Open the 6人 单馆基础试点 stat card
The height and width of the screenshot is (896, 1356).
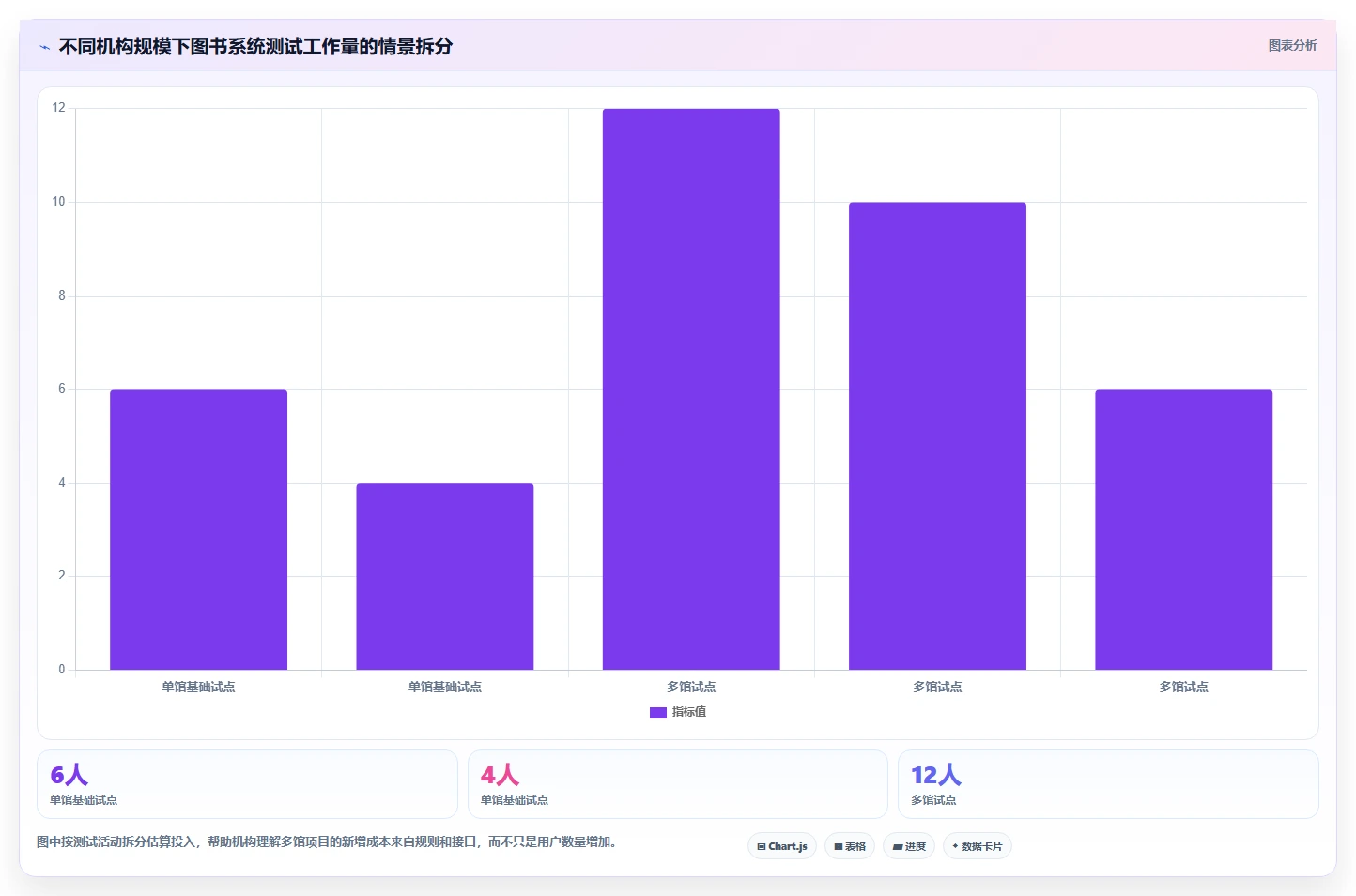click(247, 784)
